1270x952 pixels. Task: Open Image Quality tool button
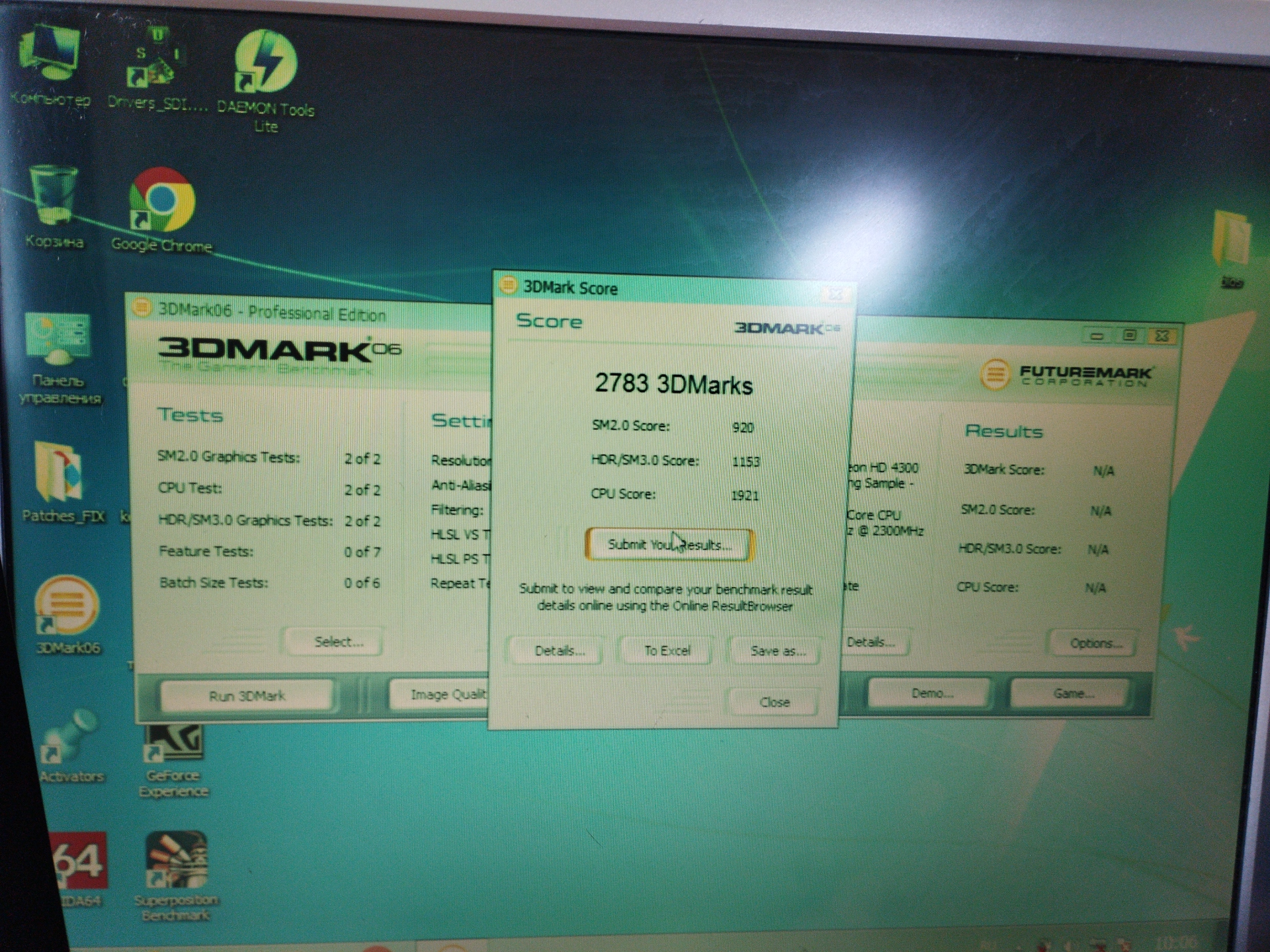440,694
